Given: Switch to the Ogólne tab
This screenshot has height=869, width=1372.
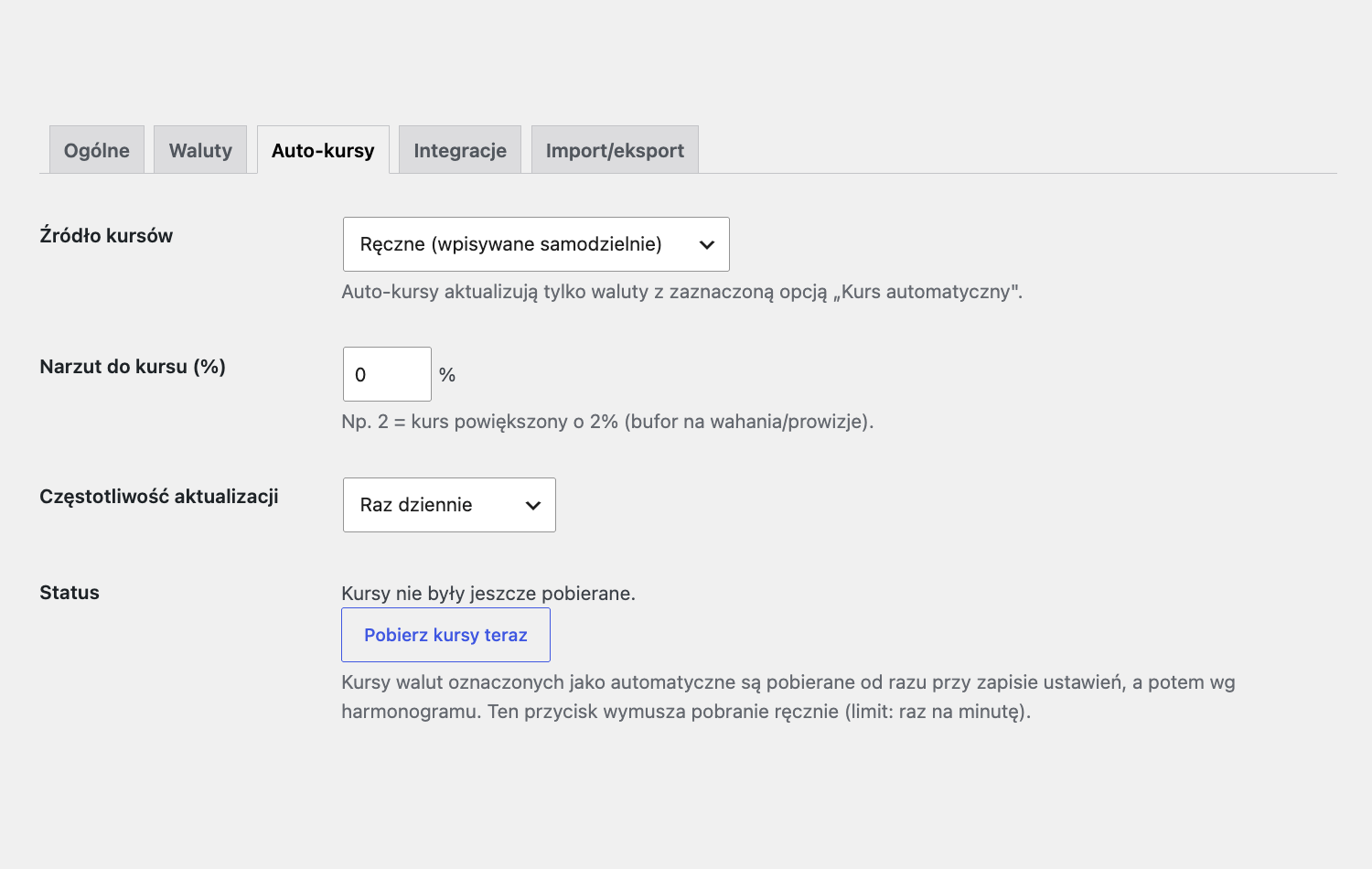Looking at the screenshot, I should coord(97,150).
